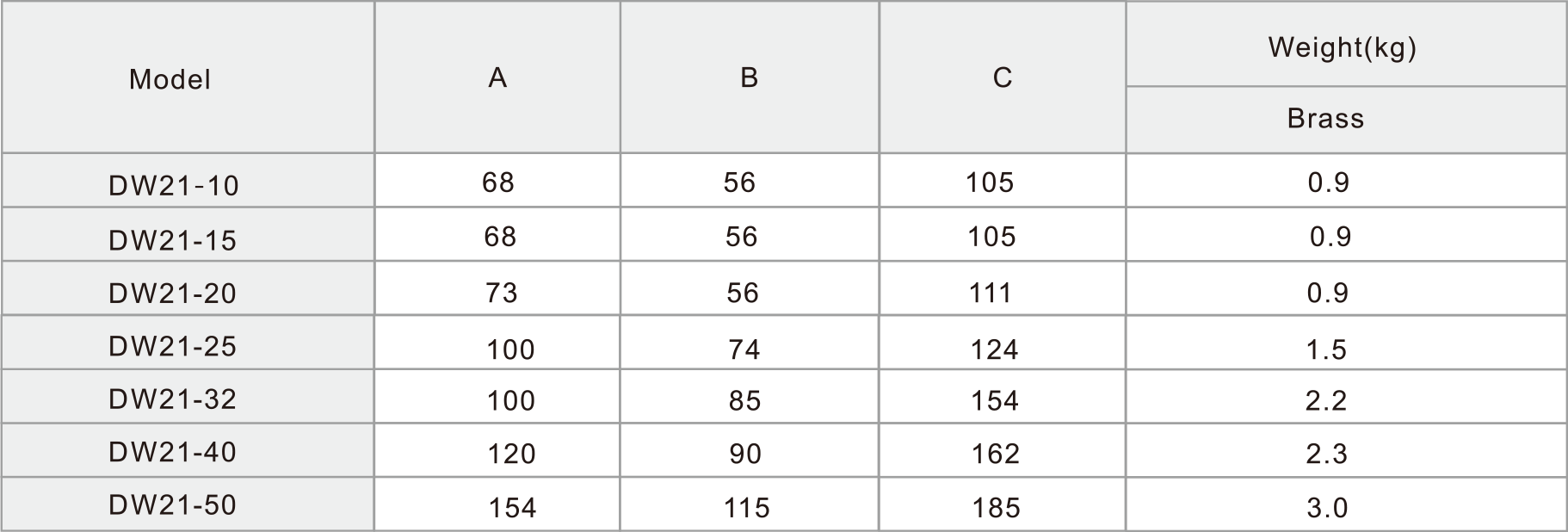Image resolution: width=1568 pixels, height=532 pixels.
Task: Click column B header cell
Action: coord(750,78)
